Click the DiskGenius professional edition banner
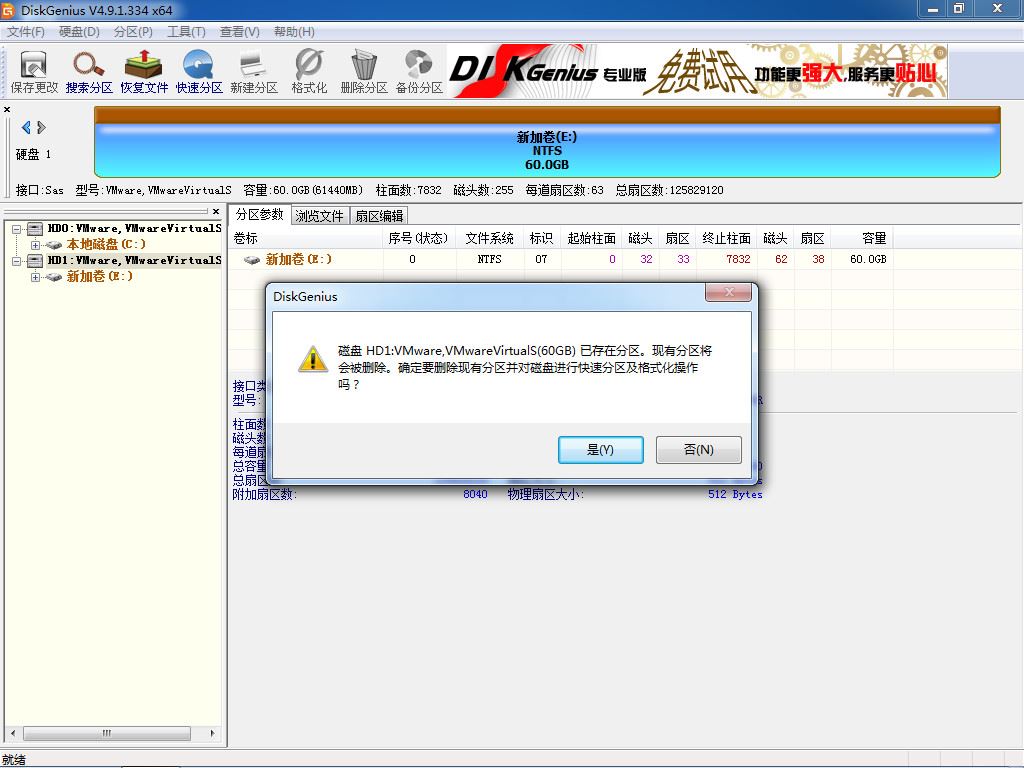This screenshot has width=1024, height=768. point(697,71)
